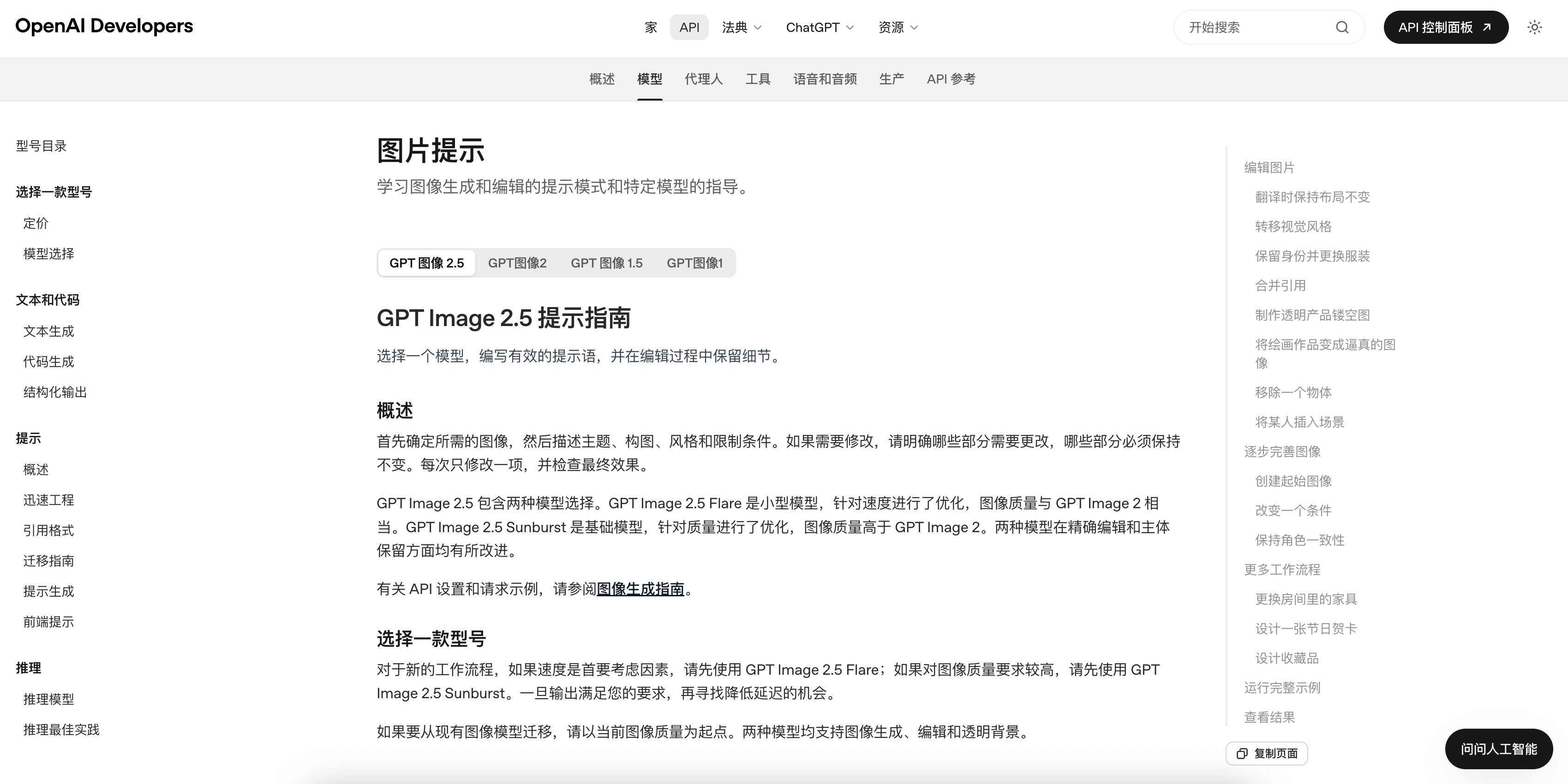1568x784 pixels.
Task: Expand the ChatGPT dropdown menu
Action: tap(820, 27)
